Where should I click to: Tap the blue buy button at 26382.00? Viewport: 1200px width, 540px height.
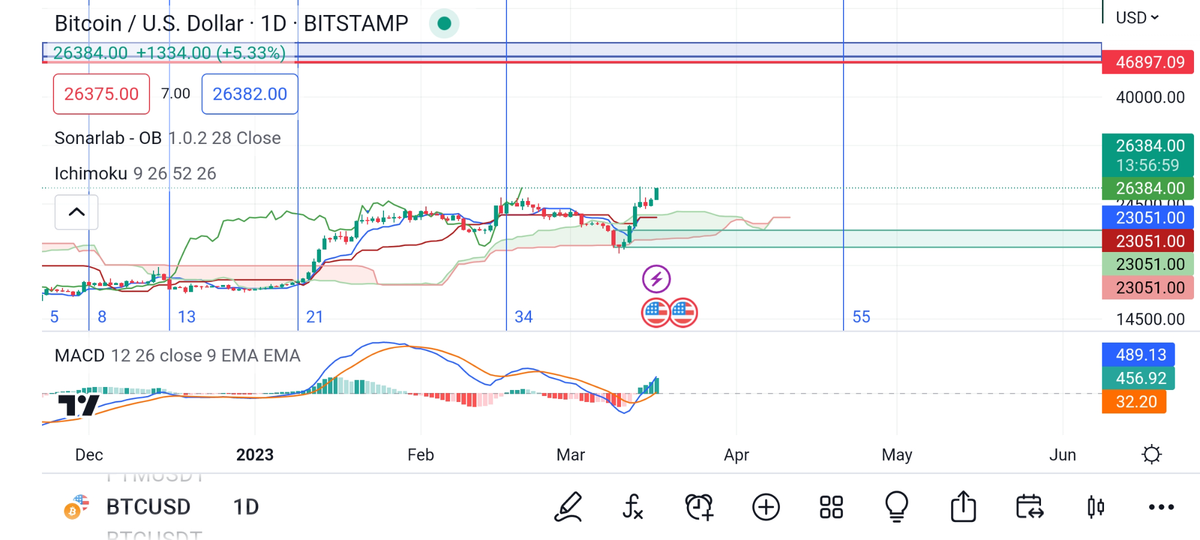coord(249,94)
